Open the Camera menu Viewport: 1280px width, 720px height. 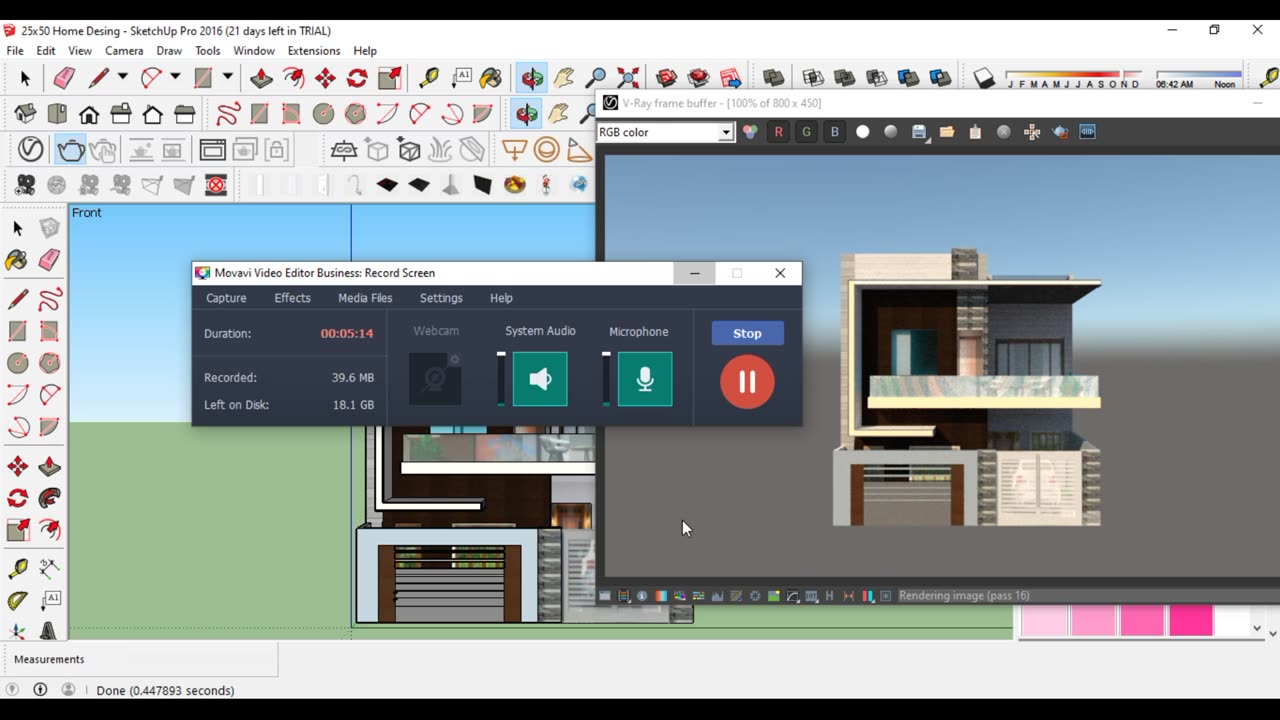tap(124, 51)
